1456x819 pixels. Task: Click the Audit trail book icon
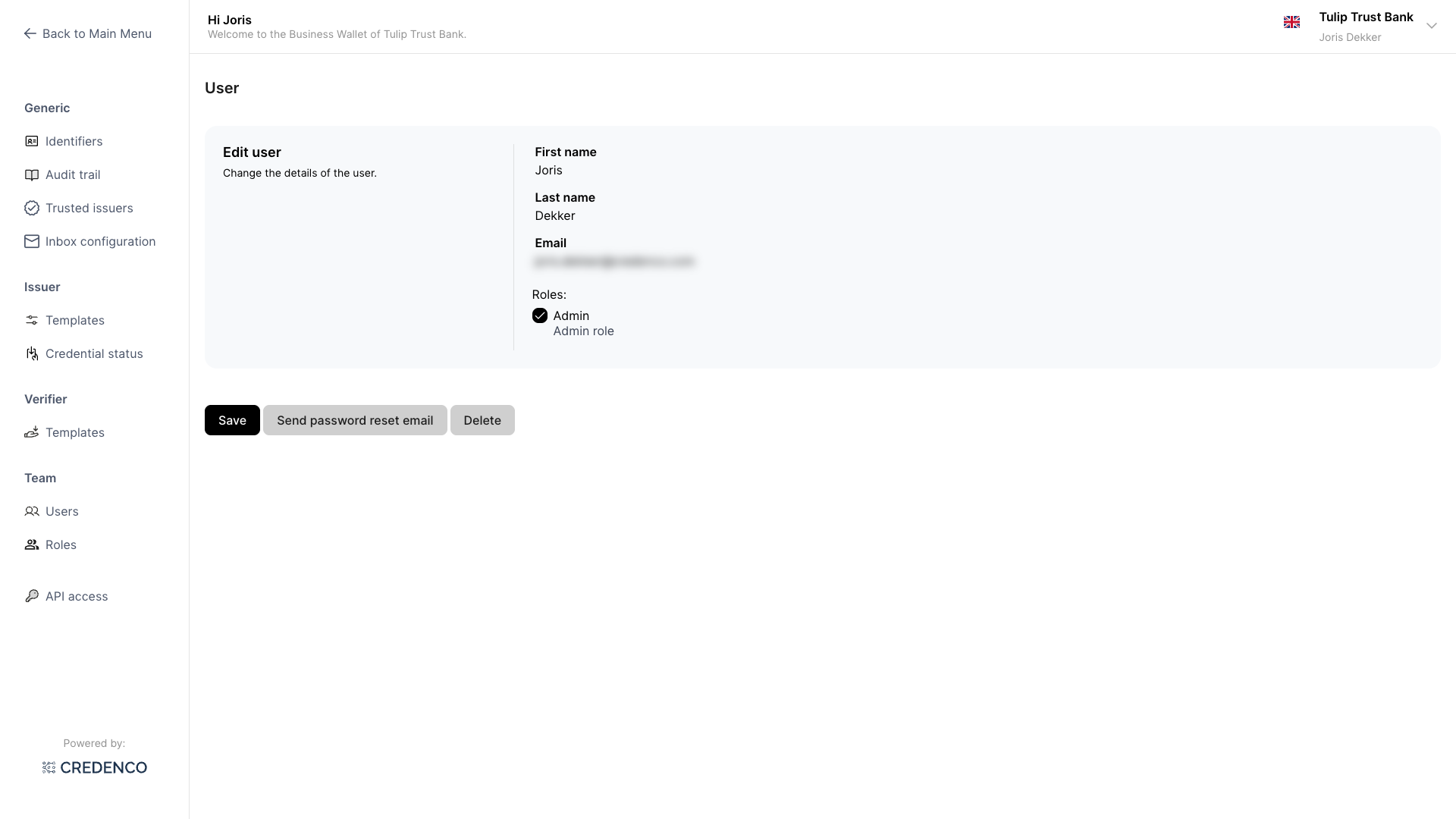(31, 174)
